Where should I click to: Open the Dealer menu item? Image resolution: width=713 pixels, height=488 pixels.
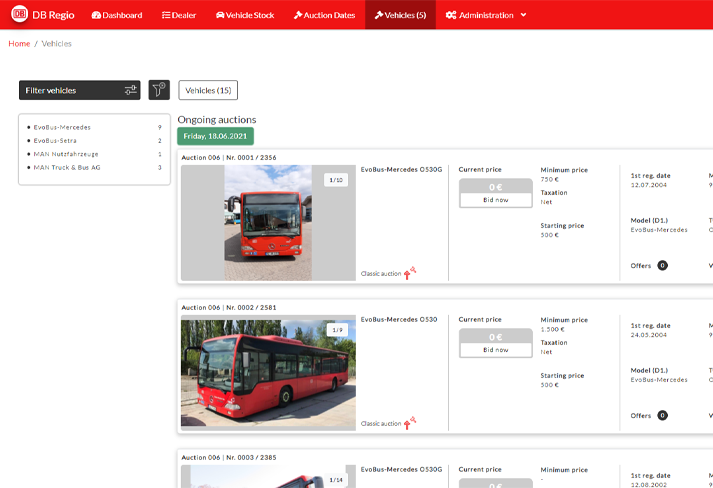click(179, 15)
